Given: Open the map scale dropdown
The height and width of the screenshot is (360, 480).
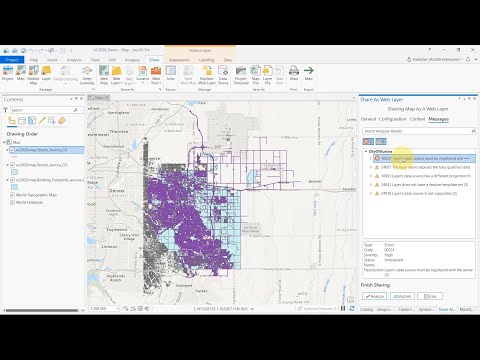Looking at the screenshot, I should (x=118, y=309).
